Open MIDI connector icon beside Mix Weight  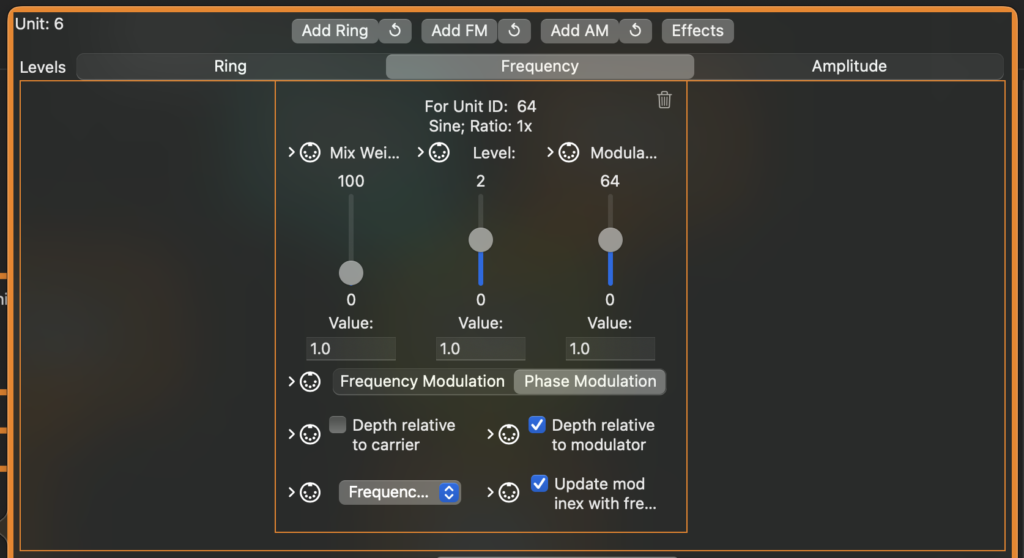pos(310,153)
